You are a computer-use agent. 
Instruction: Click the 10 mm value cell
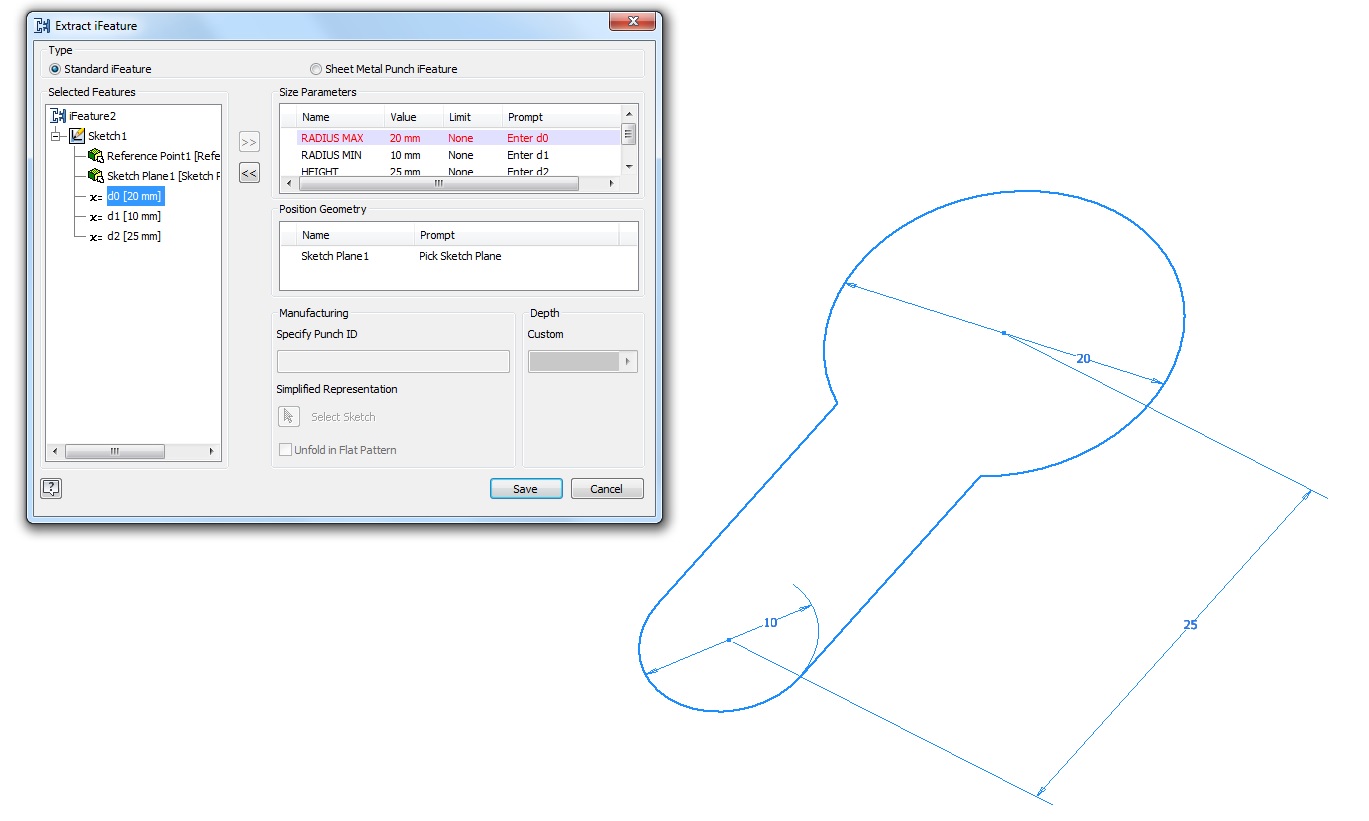click(x=405, y=155)
